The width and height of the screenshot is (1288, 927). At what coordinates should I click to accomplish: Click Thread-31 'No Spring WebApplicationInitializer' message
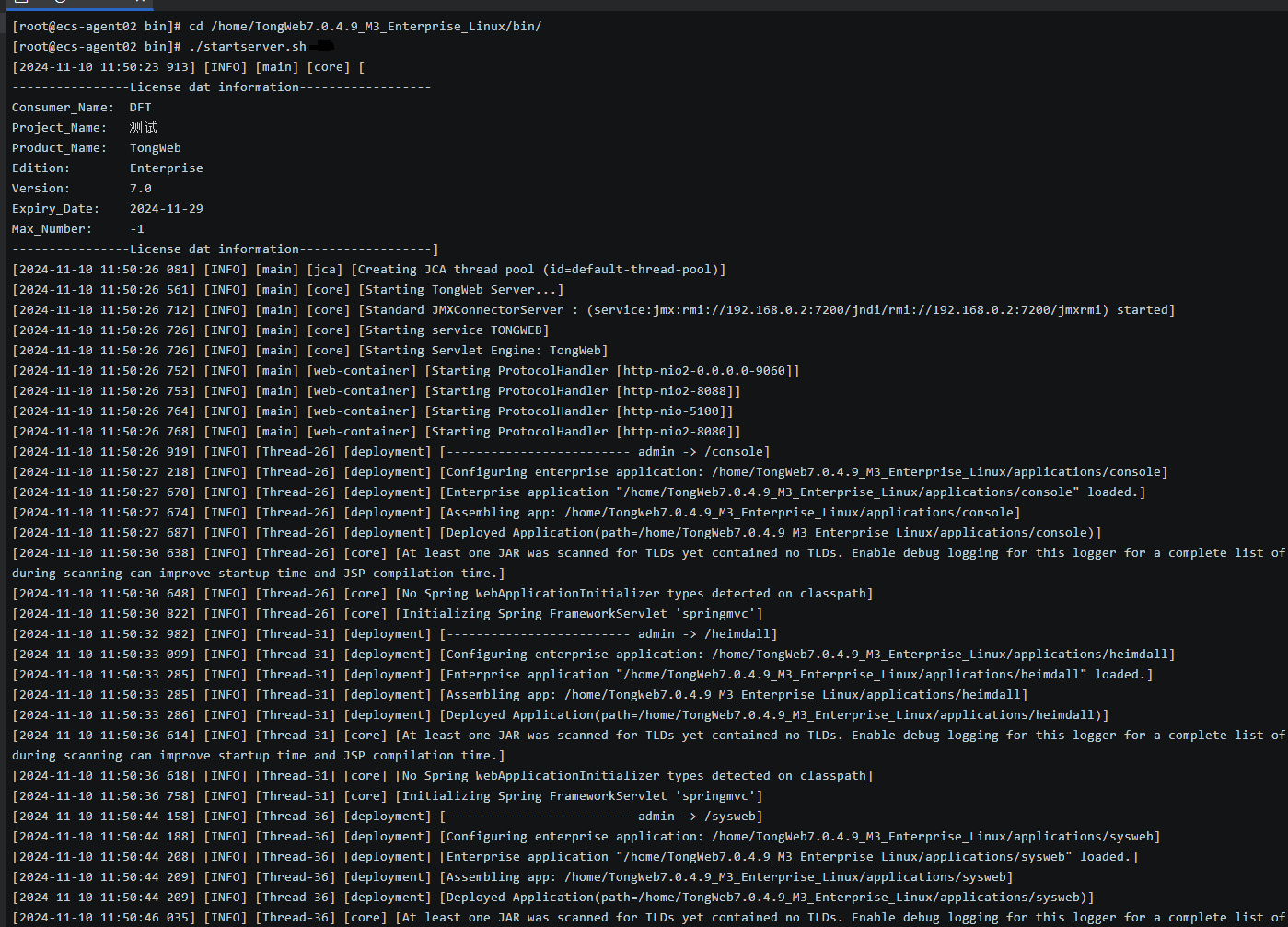coord(634,775)
